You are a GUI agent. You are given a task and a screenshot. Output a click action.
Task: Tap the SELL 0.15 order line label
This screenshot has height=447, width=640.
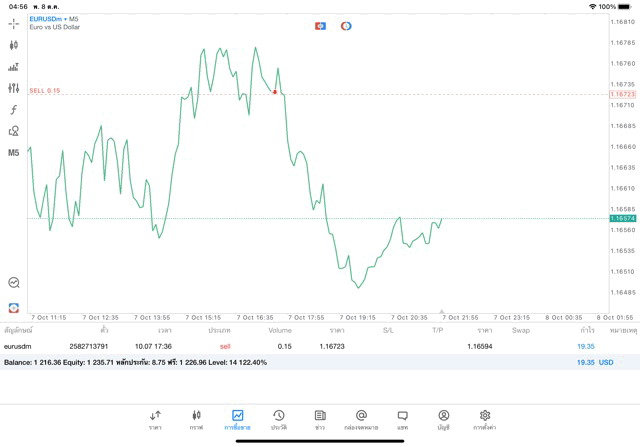click(45, 91)
